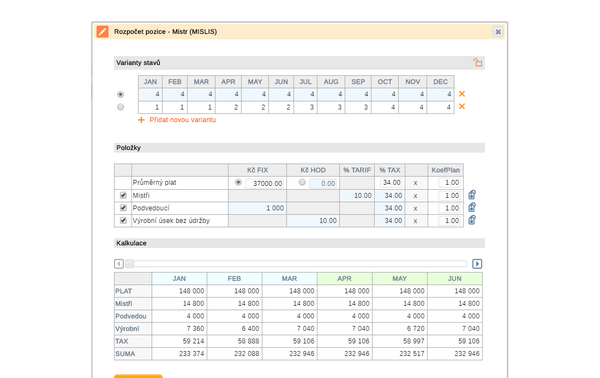Screen dimensions: 600x378
Task: Edit the Kč FIX 1 000 field for Podvedoucí
Action: click(x=257, y=208)
